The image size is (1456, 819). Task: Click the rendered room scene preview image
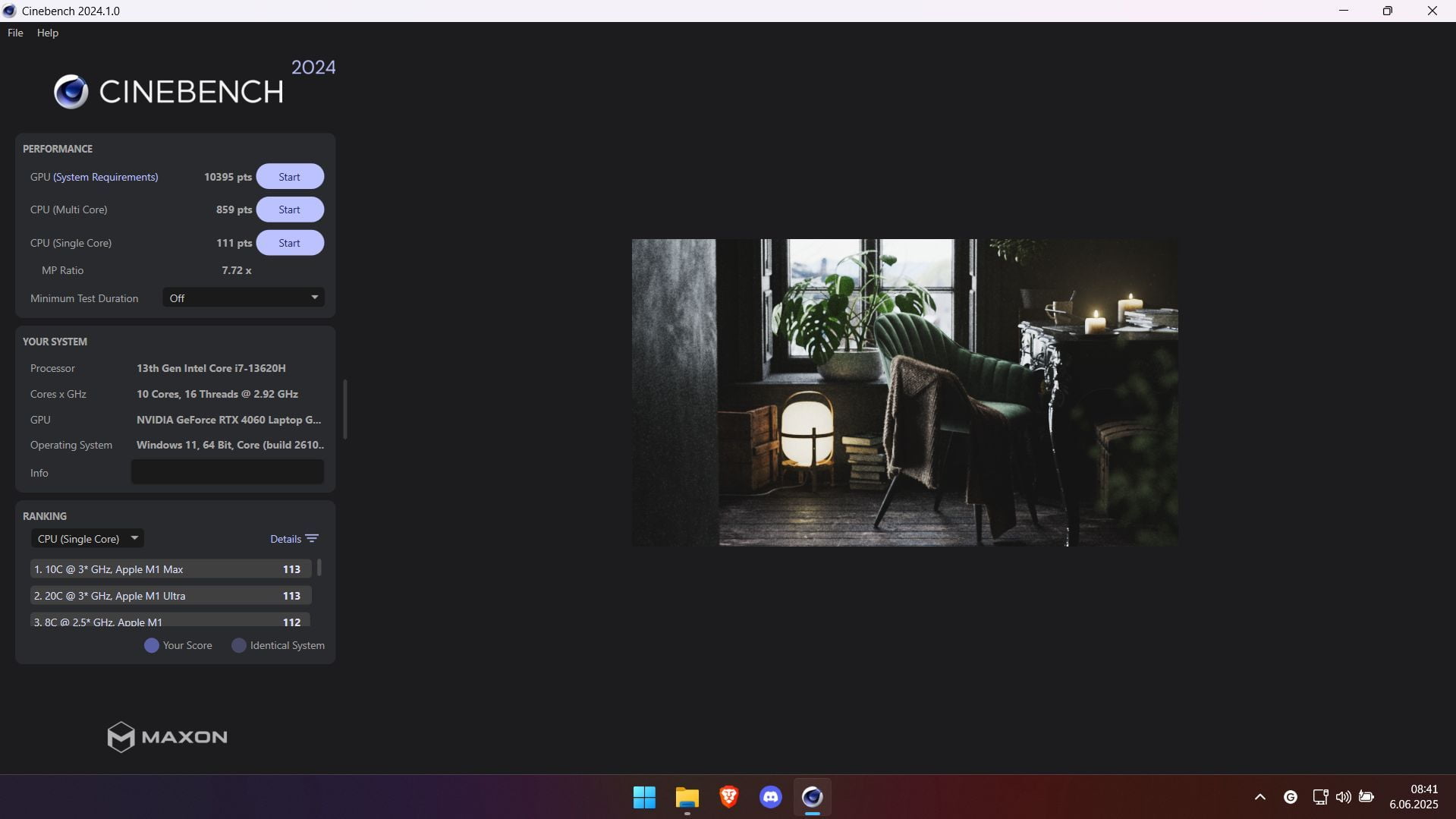click(905, 392)
